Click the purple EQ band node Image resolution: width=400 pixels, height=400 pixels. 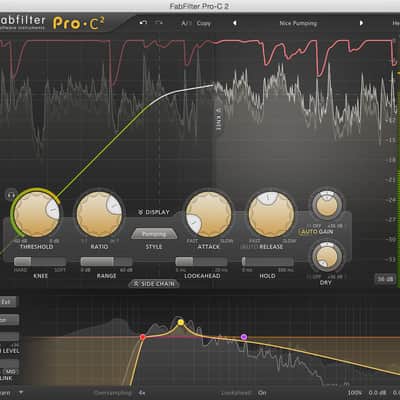click(244, 337)
